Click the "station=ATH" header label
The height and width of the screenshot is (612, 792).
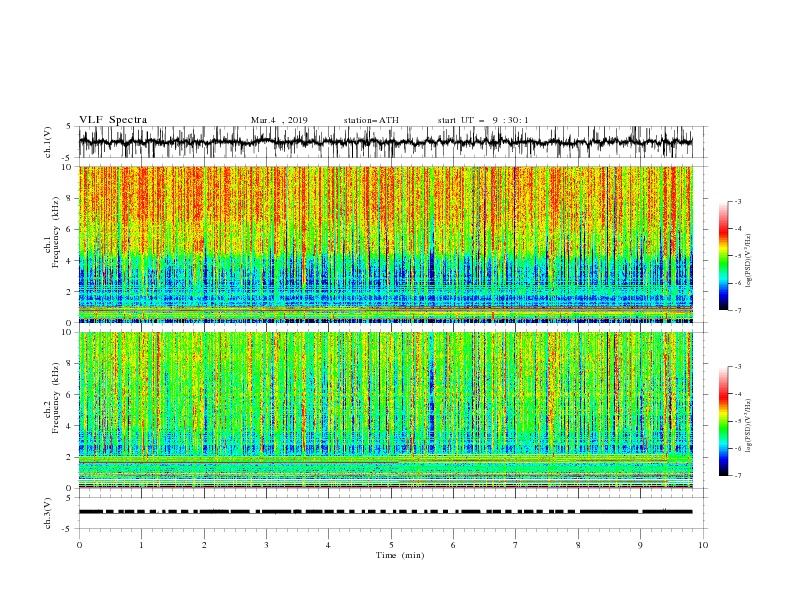coord(371,120)
